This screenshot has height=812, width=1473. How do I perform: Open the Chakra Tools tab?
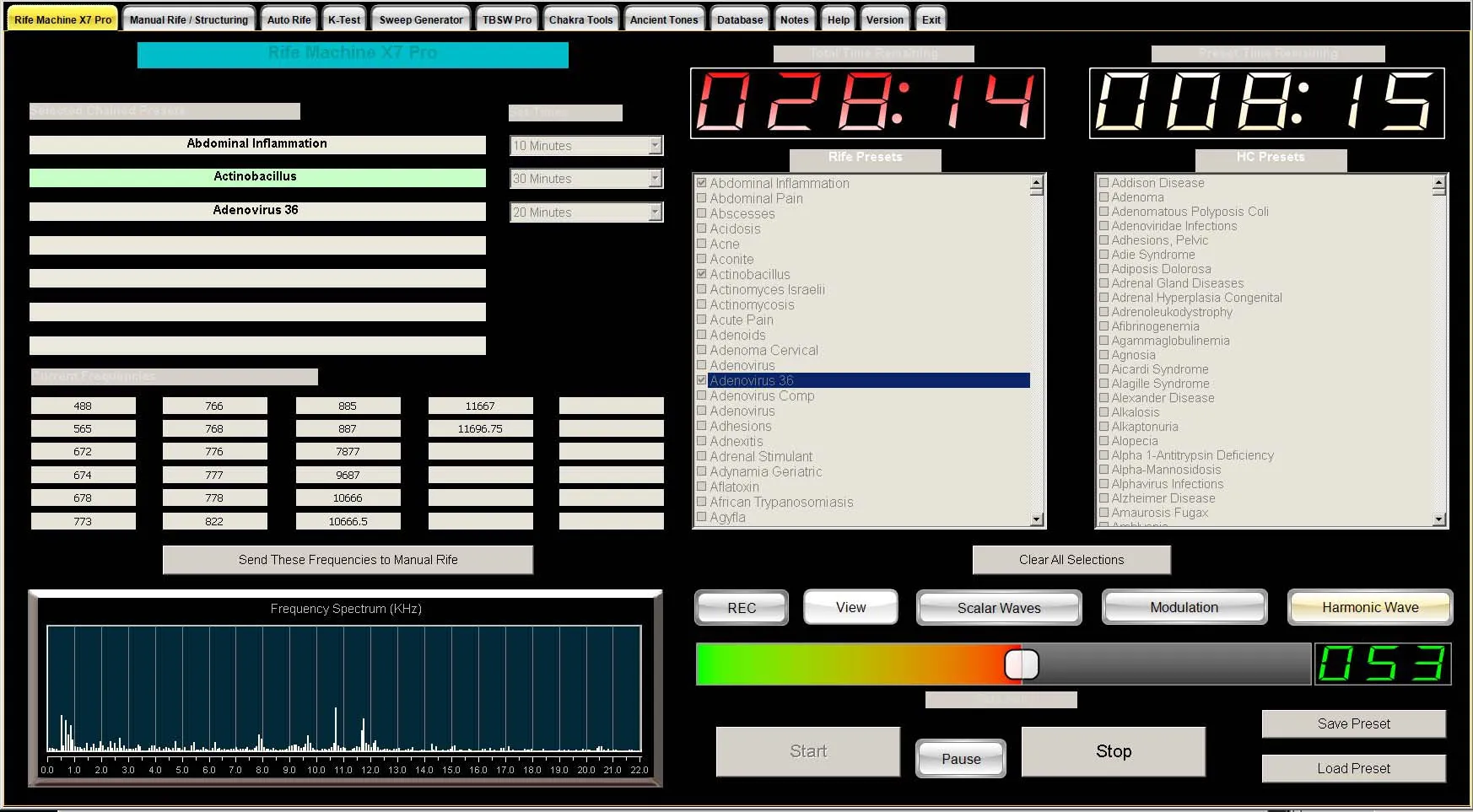tap(580, 19)
